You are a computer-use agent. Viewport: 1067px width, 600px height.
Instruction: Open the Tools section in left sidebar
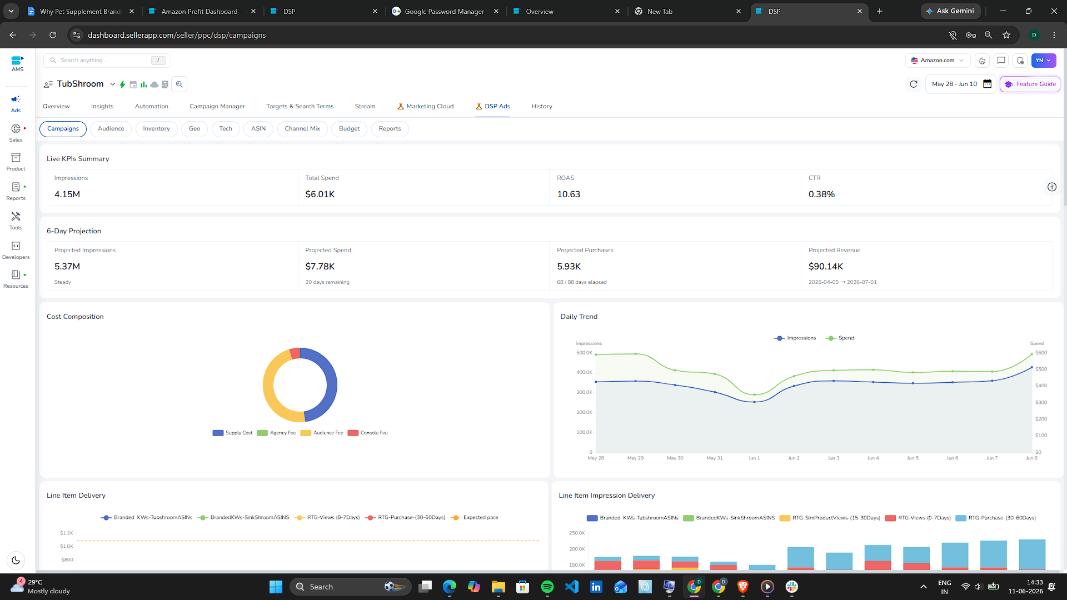(16, 220)
